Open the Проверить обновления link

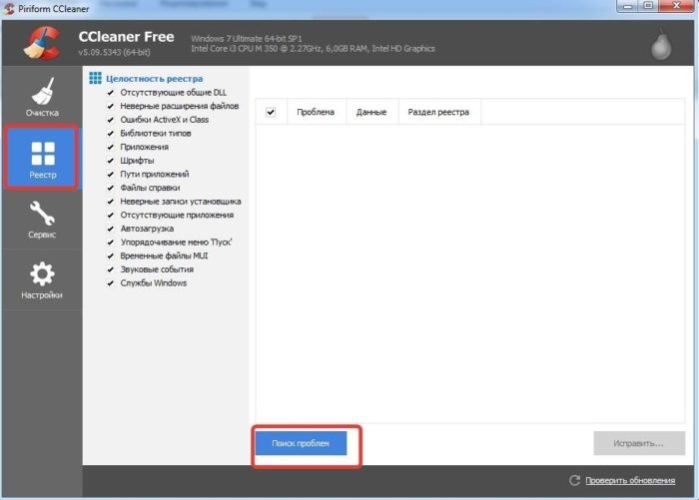tap(630, 480)
